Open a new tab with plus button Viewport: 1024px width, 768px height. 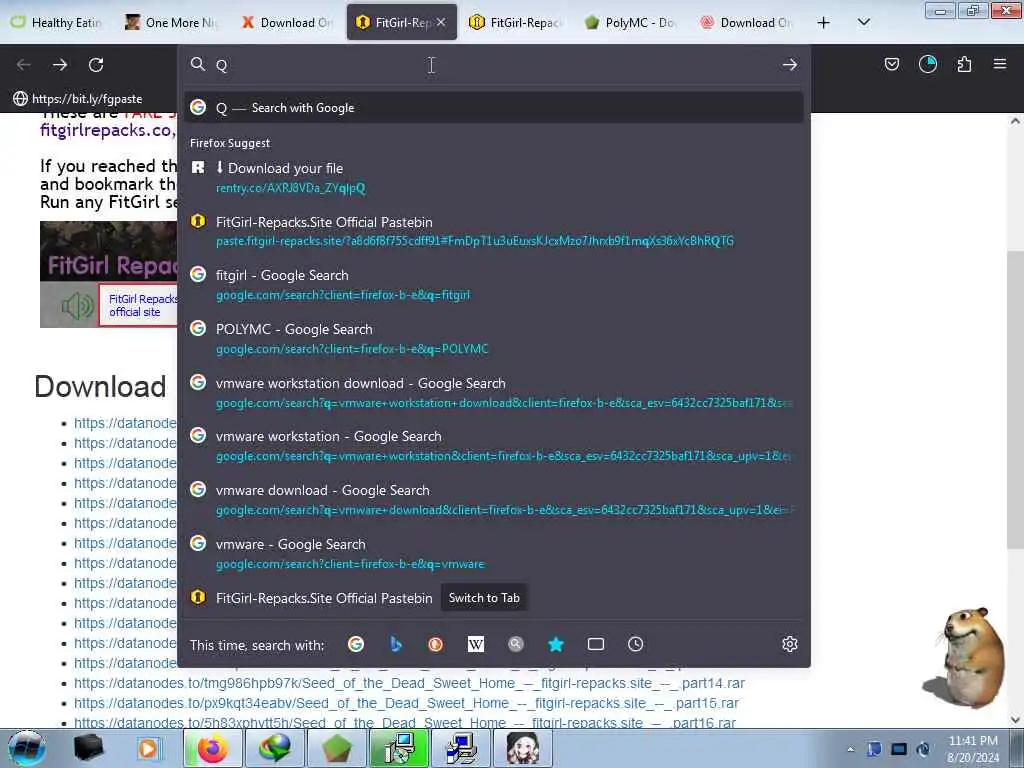824,23
